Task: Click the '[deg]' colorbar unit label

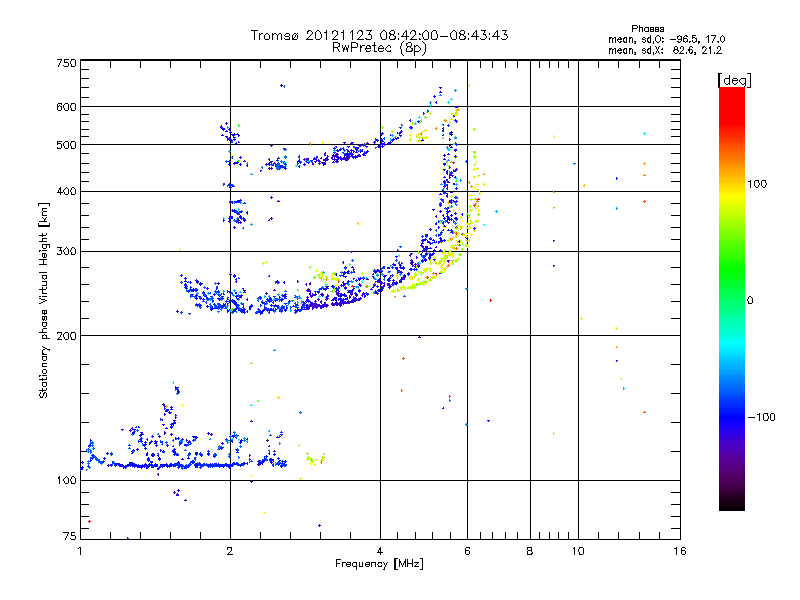Action: pos(734,80)
